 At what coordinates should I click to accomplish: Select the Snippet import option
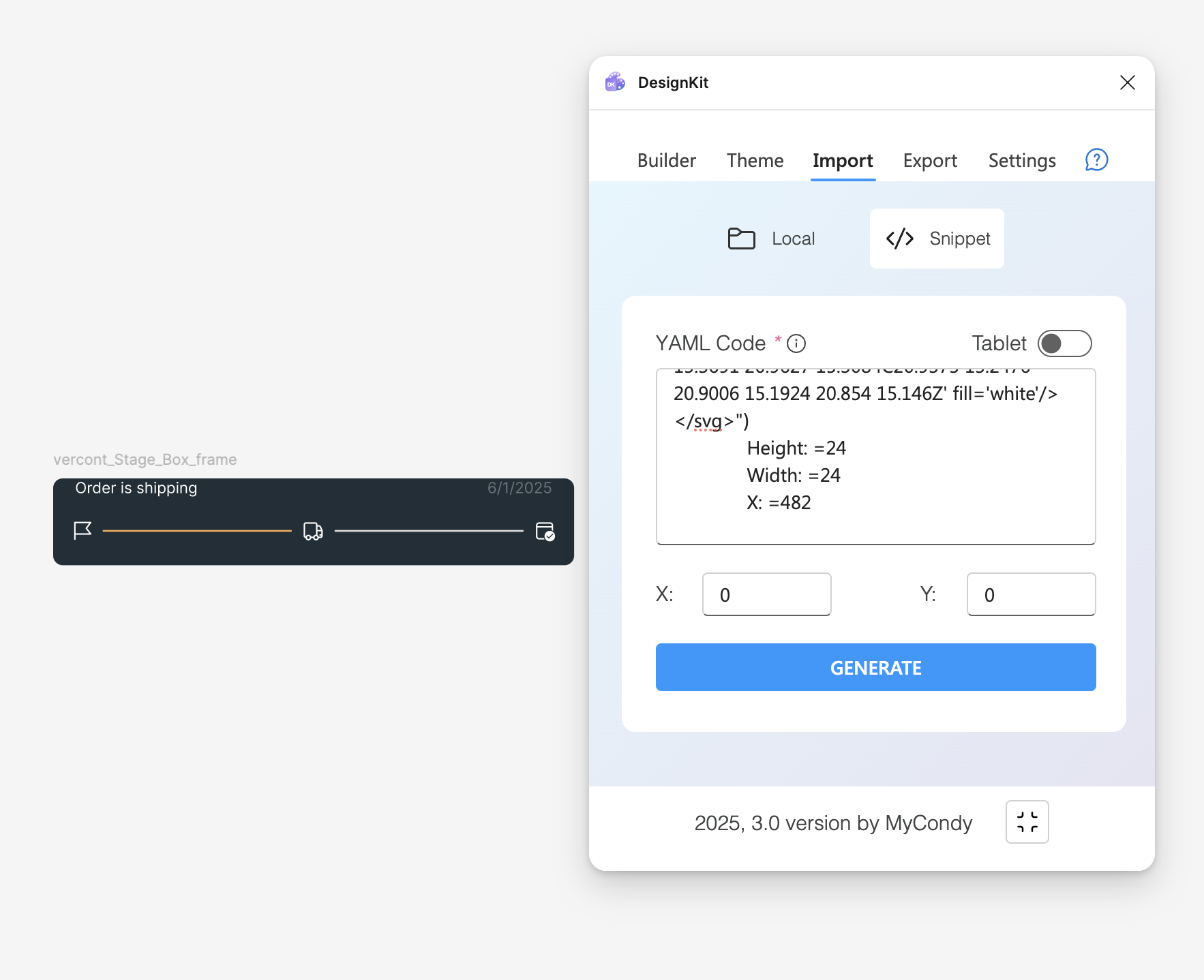pyautogui.click(x=937, y=239)
